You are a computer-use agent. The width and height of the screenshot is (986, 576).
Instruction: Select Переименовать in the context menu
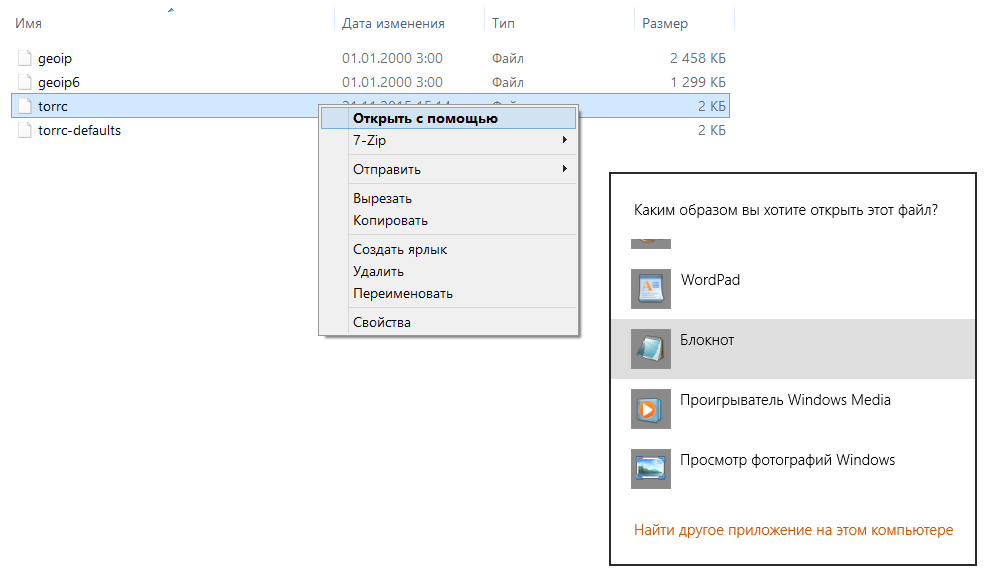(x=402, y=293)
